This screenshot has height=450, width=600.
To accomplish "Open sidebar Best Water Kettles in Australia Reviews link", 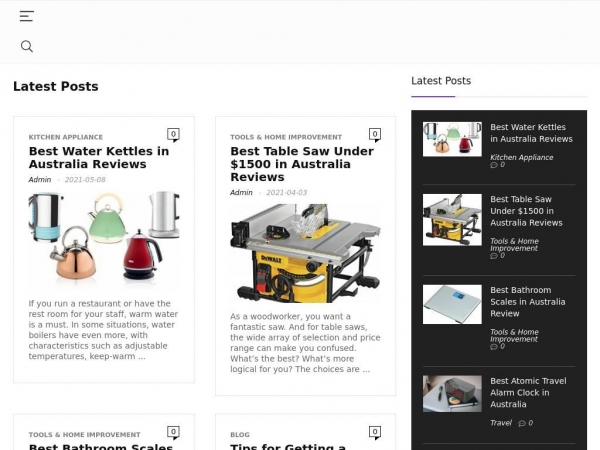I will [532, 133].
